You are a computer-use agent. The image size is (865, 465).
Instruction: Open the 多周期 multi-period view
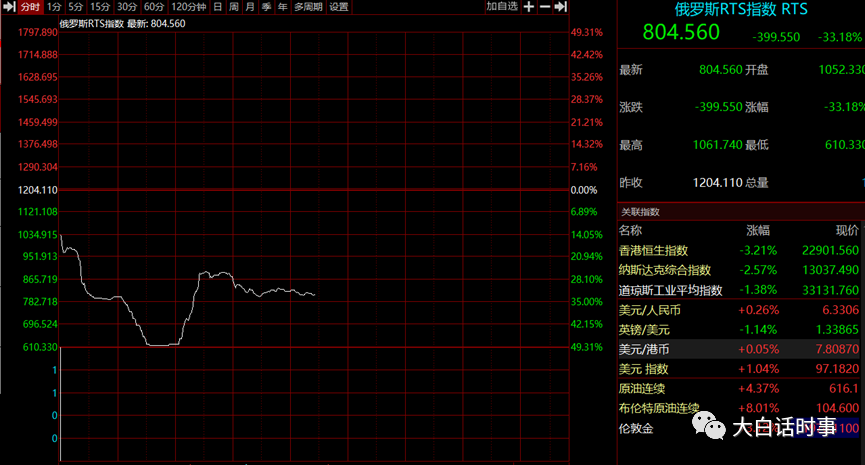tap(308, 7)
